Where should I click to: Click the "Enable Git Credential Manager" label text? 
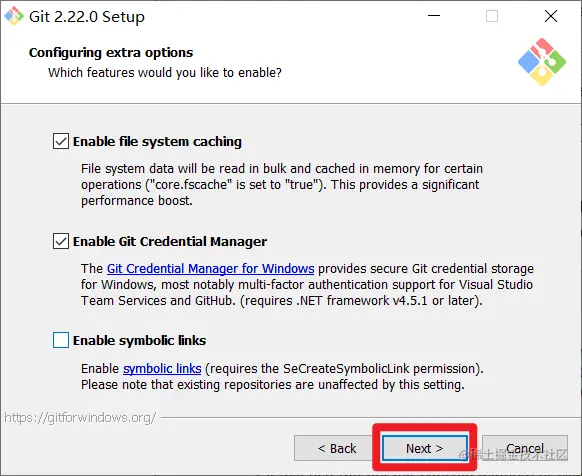[x=170, y=241]
